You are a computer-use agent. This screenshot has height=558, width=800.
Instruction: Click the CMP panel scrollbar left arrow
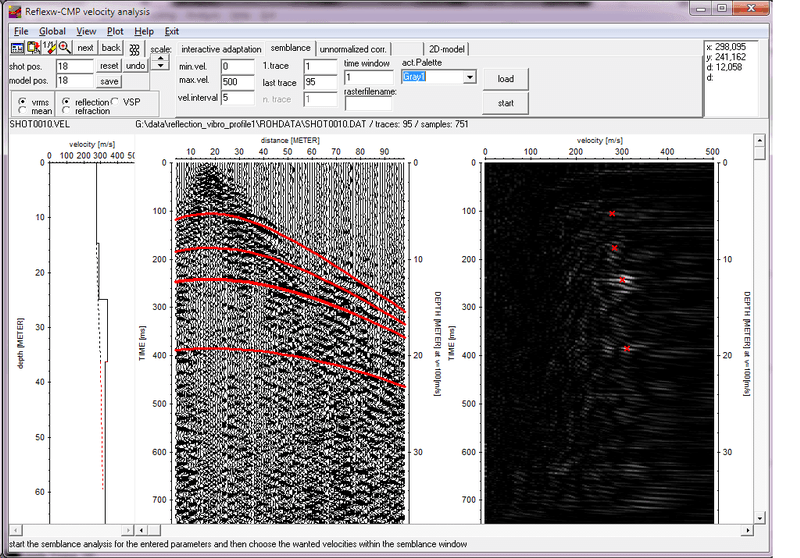point(142,530)
